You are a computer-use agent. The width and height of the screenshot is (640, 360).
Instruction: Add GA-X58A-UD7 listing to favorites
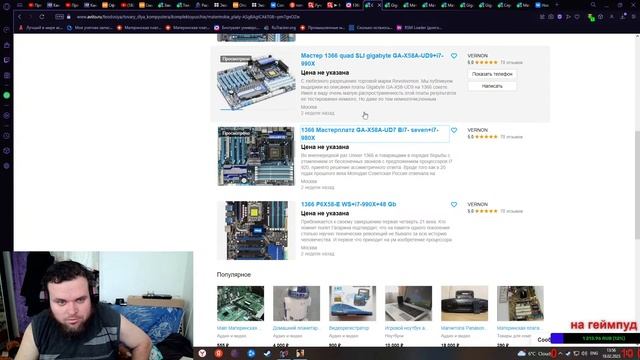pos(454,130)
